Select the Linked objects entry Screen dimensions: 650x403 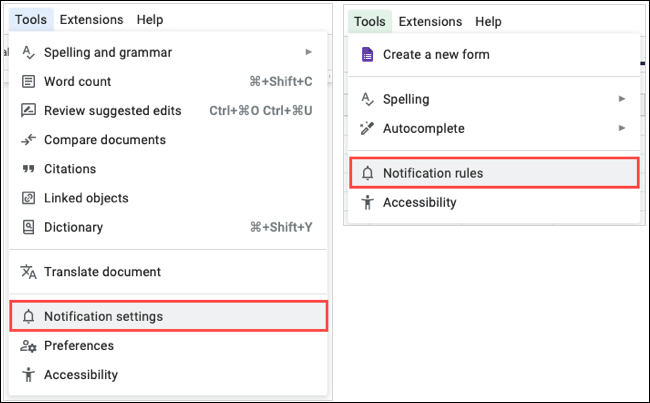point(168,198)
